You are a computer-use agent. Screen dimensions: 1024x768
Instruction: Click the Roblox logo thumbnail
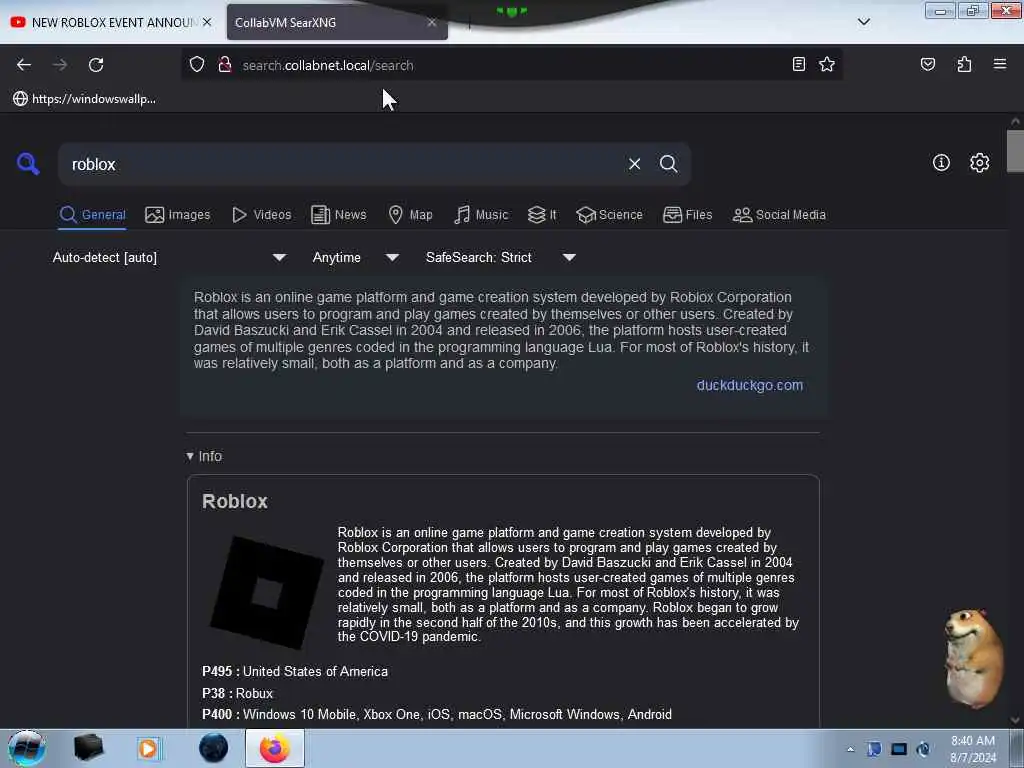pyautogui.click(x=266, y=592)
